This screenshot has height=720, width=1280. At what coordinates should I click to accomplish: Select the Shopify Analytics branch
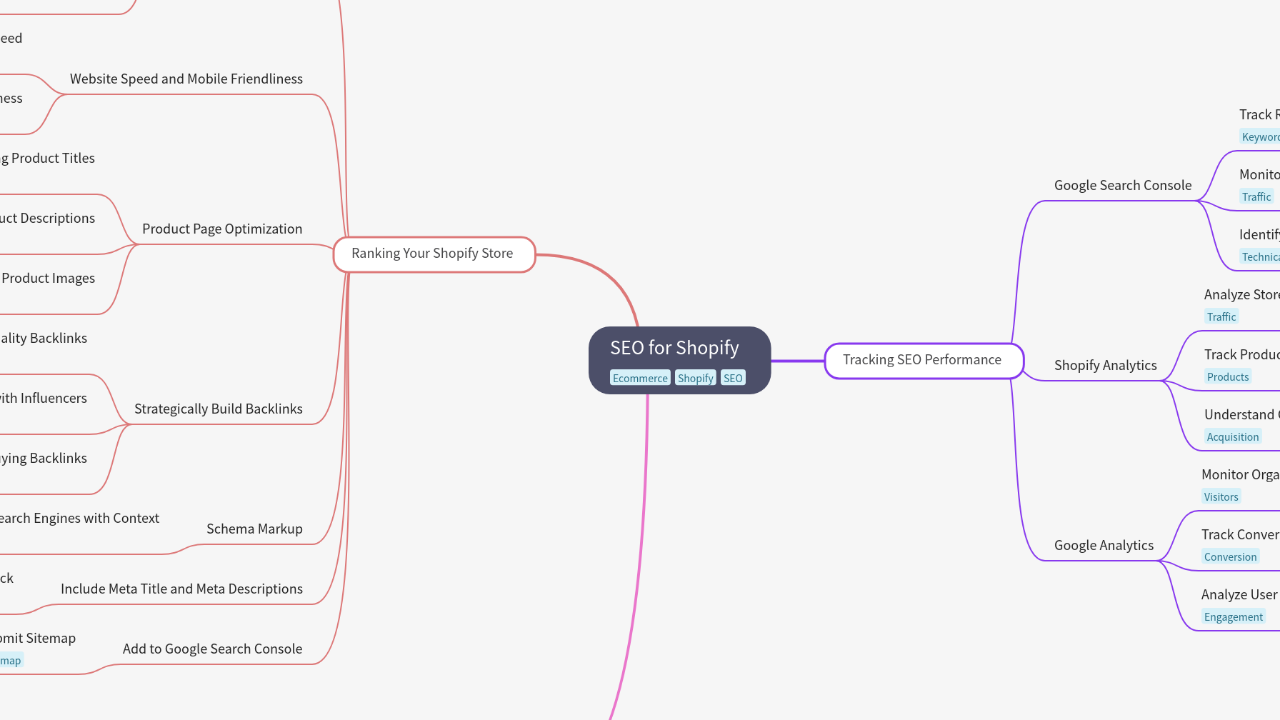[x=1105, y=365]
